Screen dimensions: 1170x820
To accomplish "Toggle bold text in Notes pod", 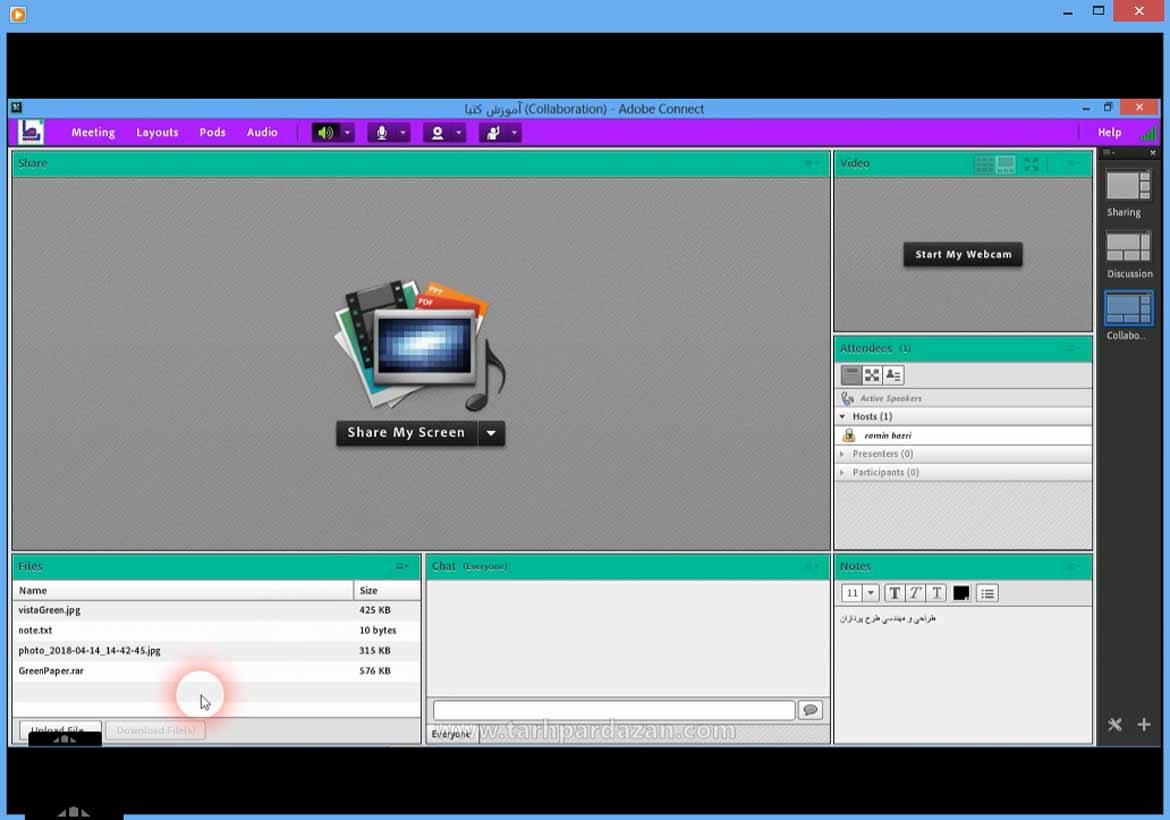I will (x=894, y=593).
